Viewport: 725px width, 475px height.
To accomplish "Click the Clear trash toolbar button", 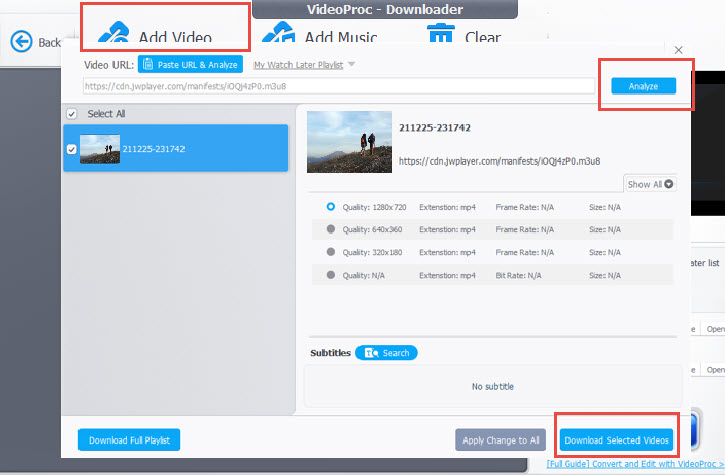I will click(x=464, y=35).
